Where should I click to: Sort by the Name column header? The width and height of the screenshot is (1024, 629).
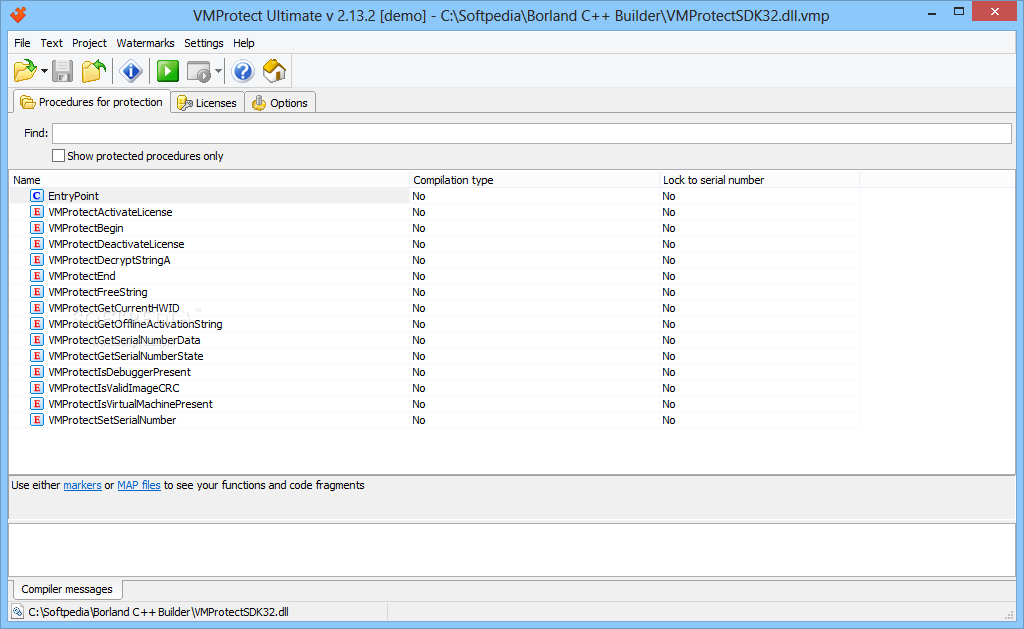coord(210,180)
